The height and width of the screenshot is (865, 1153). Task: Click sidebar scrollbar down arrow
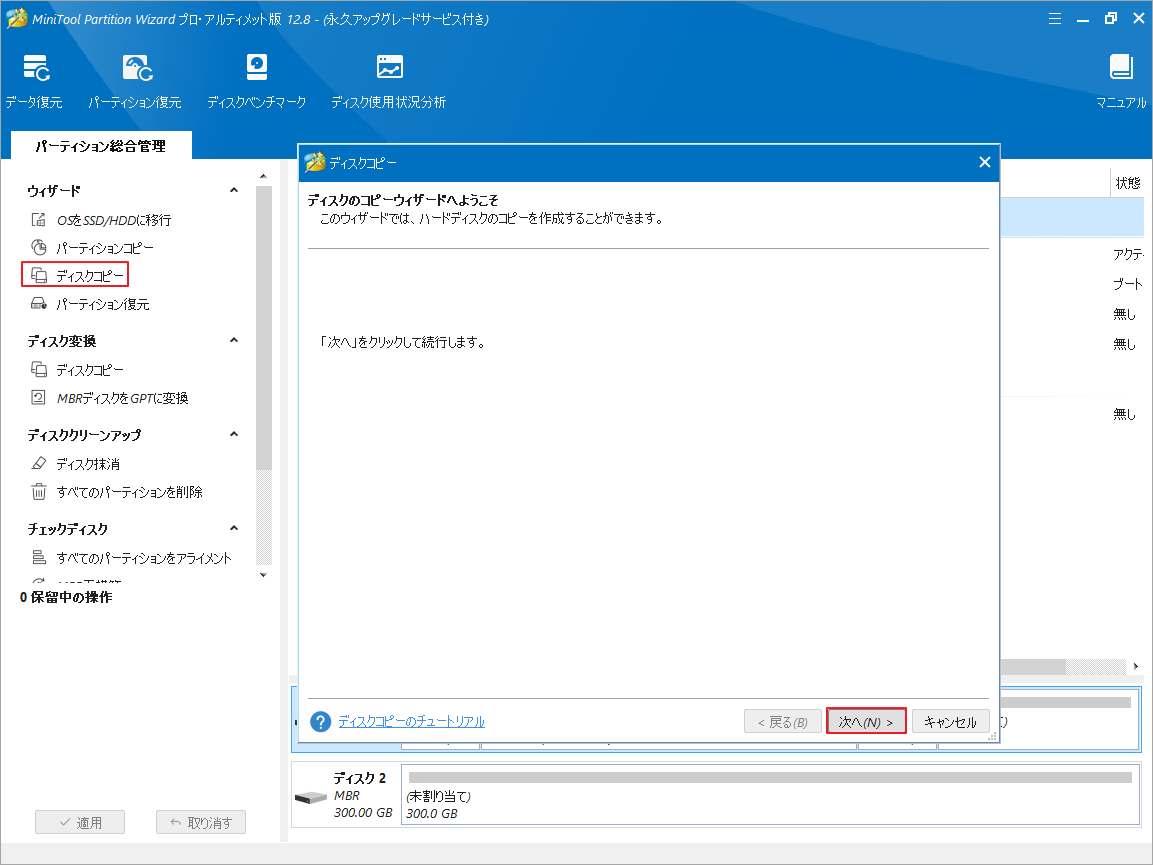(x=263, y=574)
